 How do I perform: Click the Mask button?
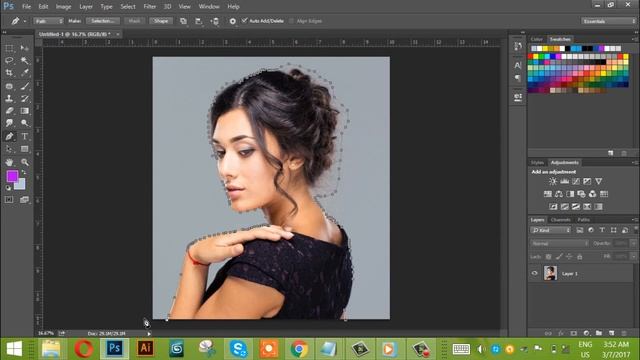(x=134, y=21)
